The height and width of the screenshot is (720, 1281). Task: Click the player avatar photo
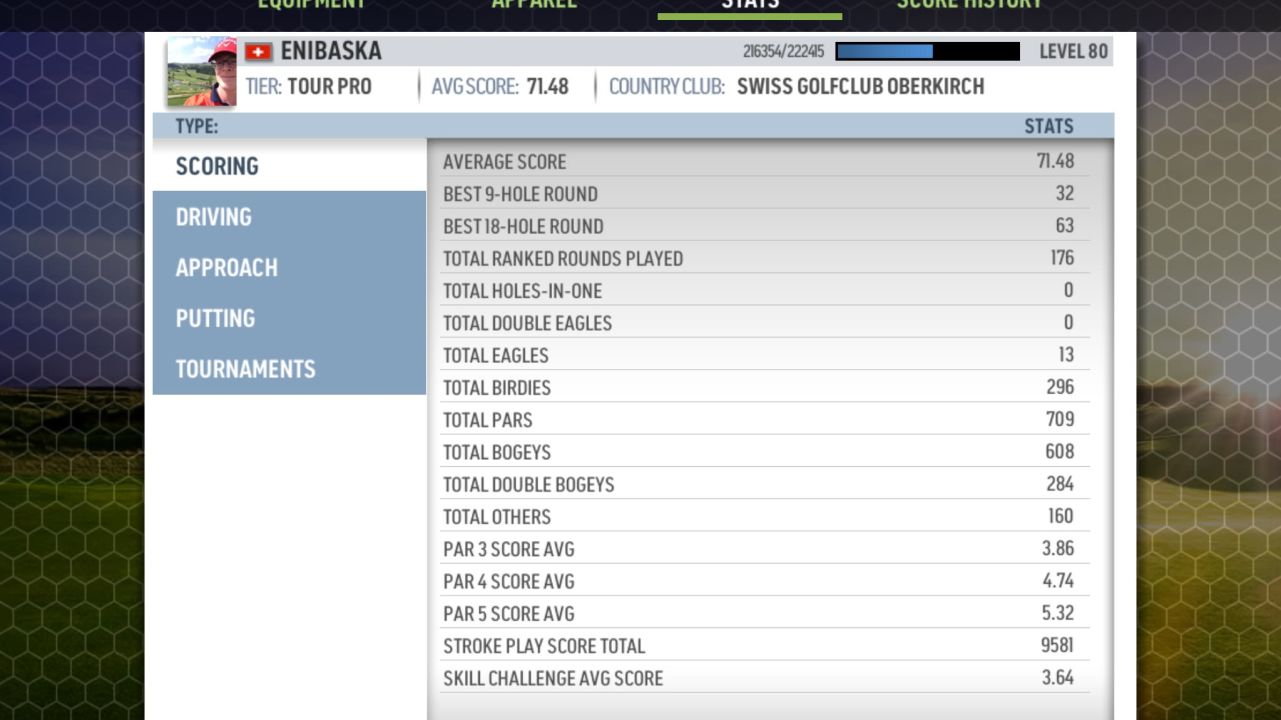[202, 72]
